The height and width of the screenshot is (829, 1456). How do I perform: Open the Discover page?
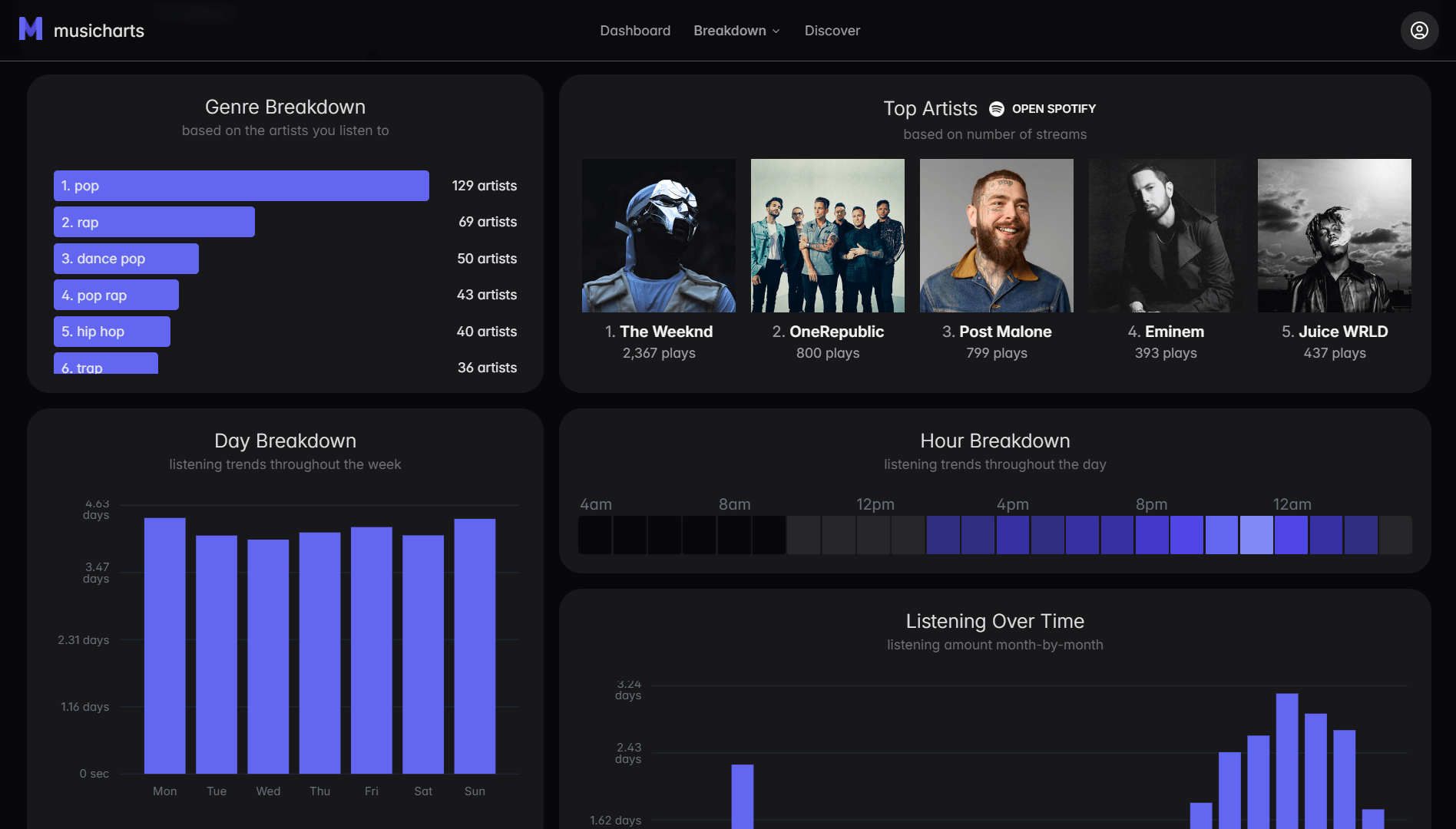point(832,31)
